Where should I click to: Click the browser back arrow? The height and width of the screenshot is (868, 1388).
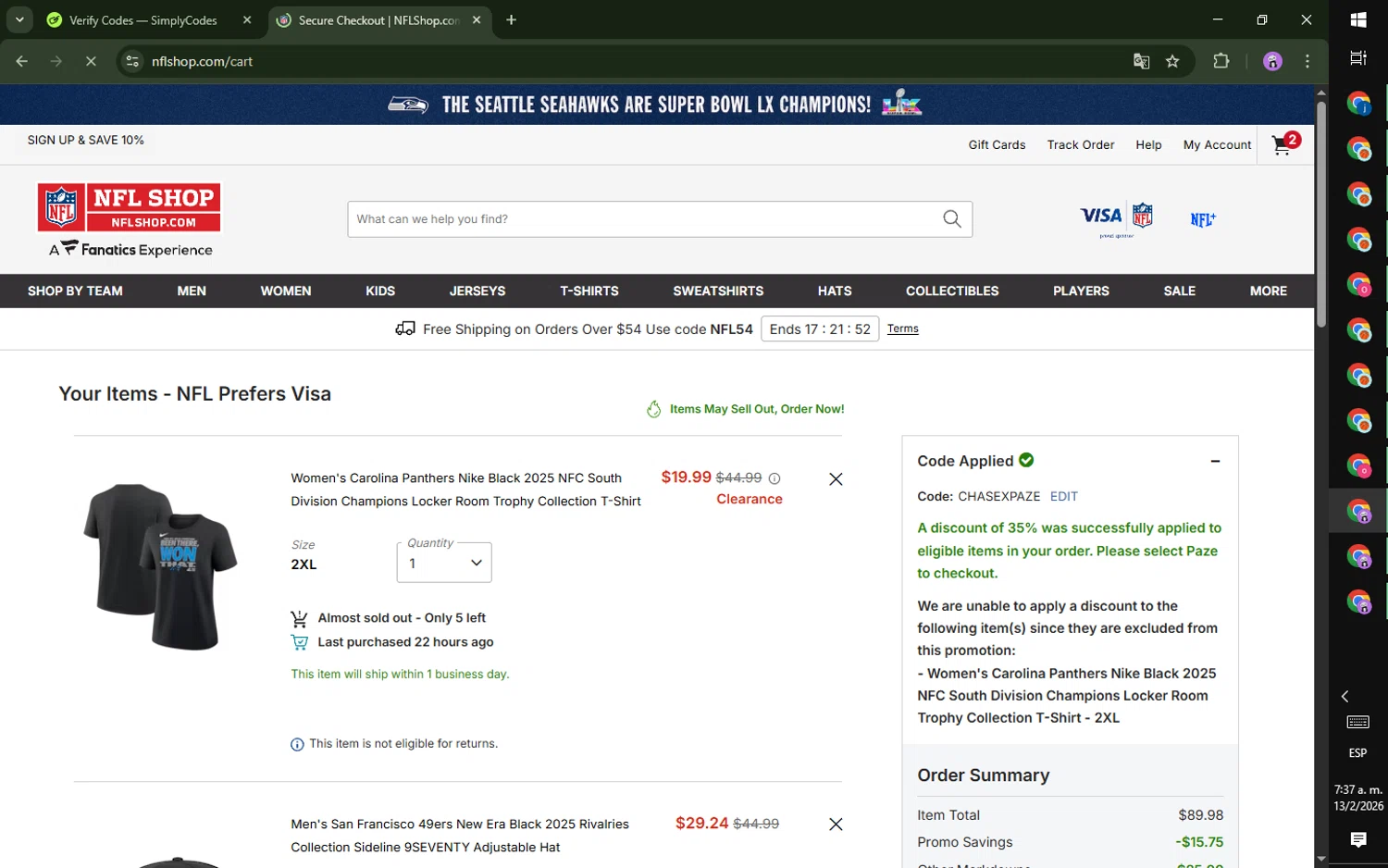click(x=21, y=61)
